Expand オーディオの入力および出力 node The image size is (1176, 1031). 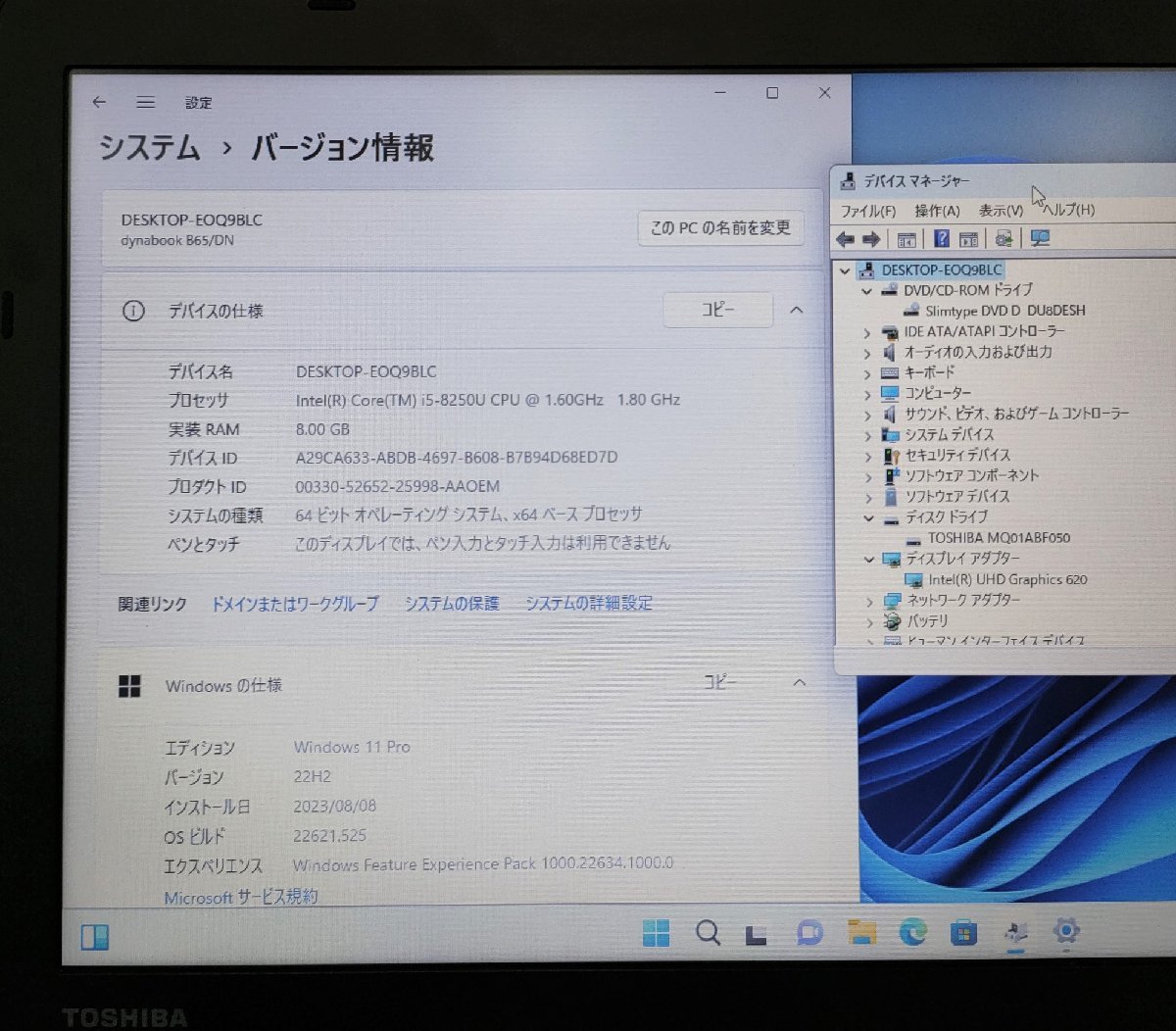[867, 353]
